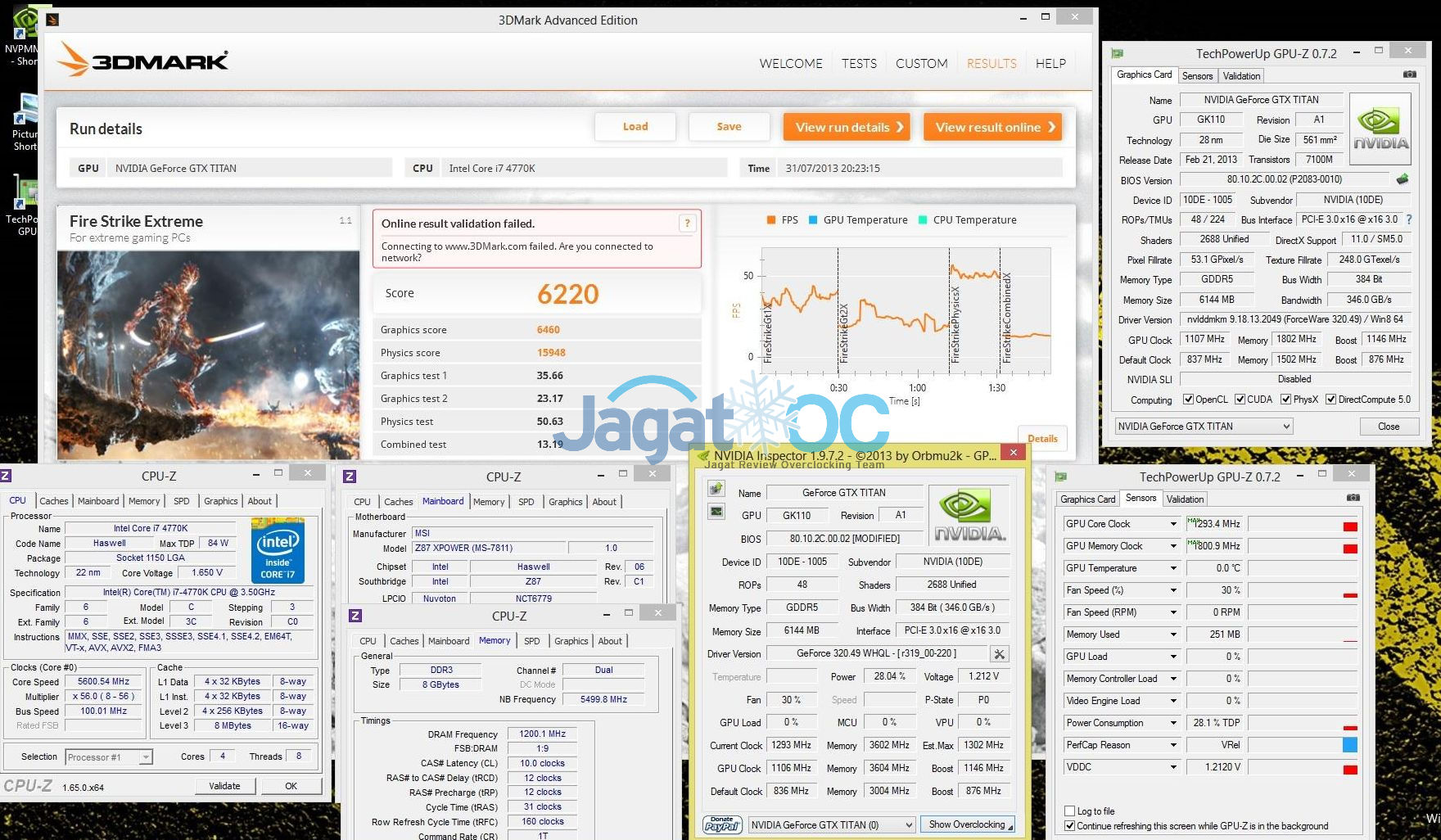Screen dimensions: 1441x840
Task: Click the Intel Core i7 badge in CPU-Z
Action: click(x=278, y=550)
